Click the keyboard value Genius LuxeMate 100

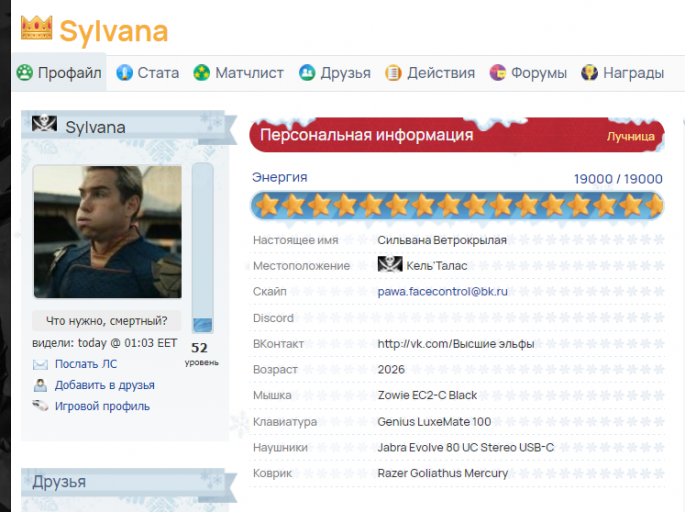pyautogui.click(x=434, y=422)
